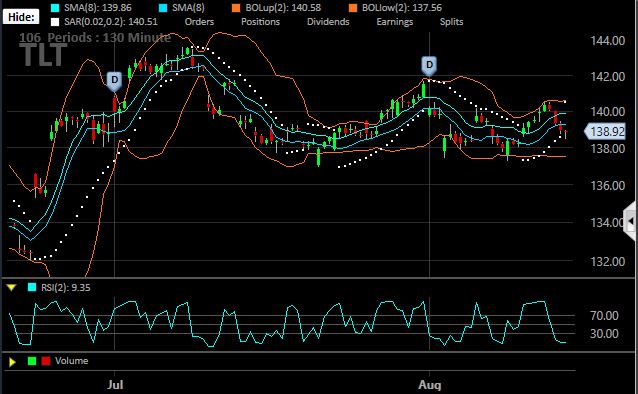The image size is (638, 394).
Task: Toggle the Earnings overlay
Action: 395,22
